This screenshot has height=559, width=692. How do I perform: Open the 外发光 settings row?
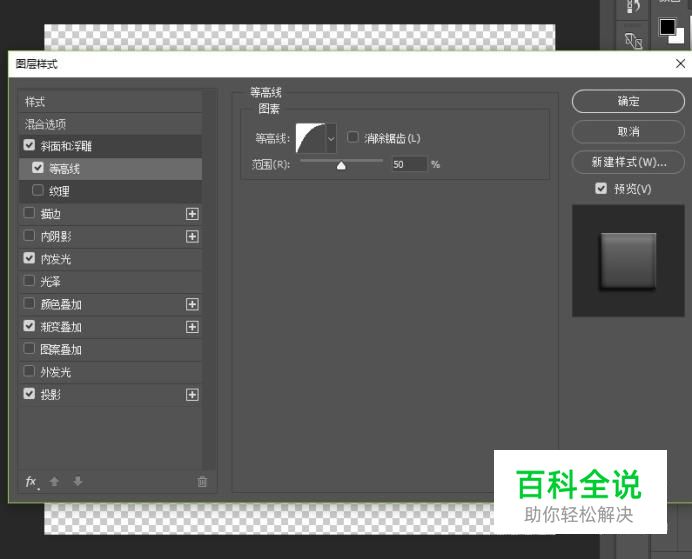pyautogui.click(x=110, y=372)
